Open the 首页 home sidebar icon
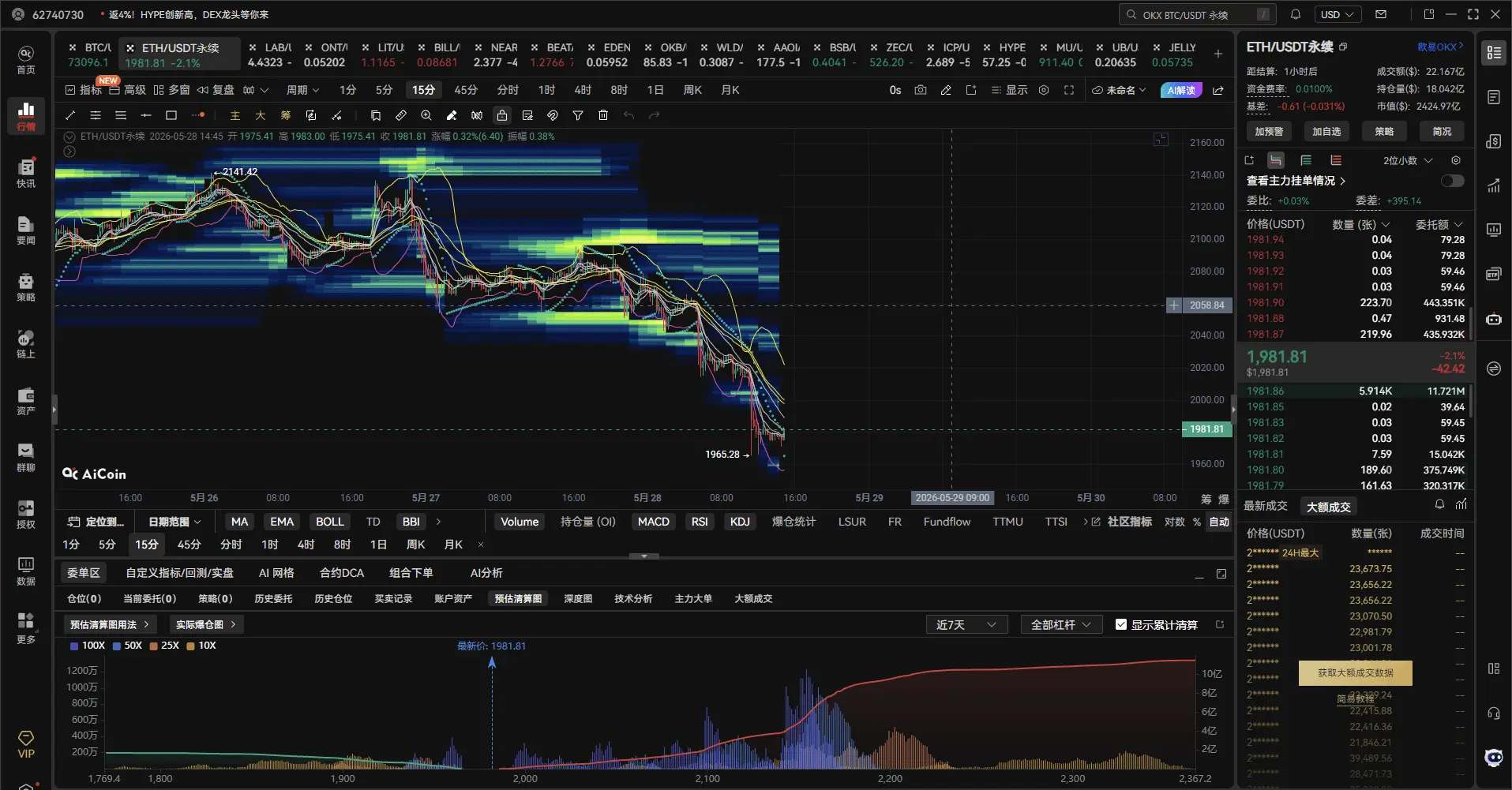 [x=26, y=59]
